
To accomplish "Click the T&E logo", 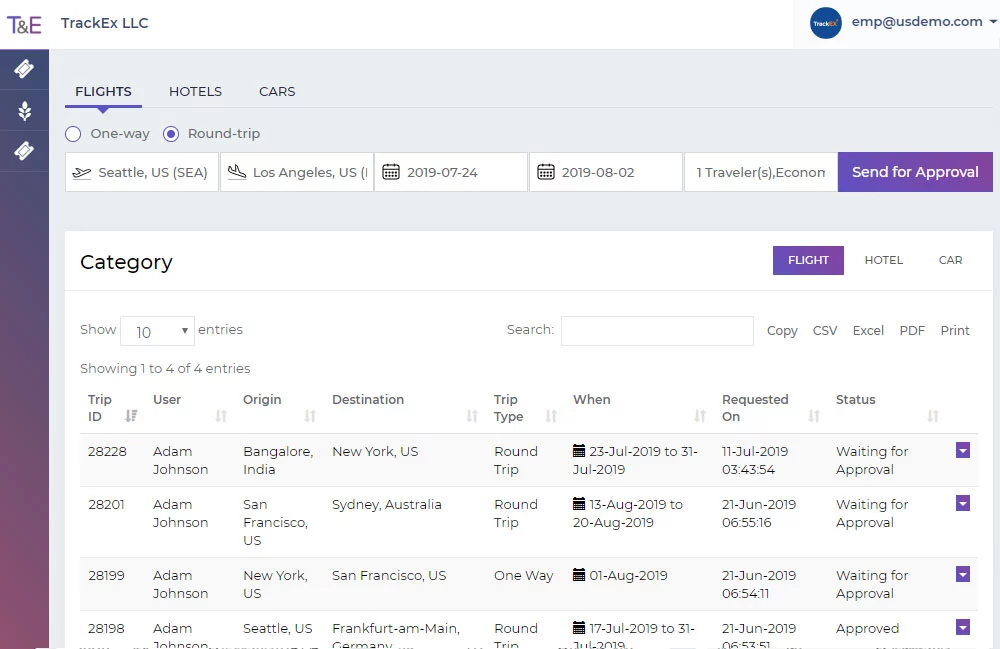I will 24,25.
